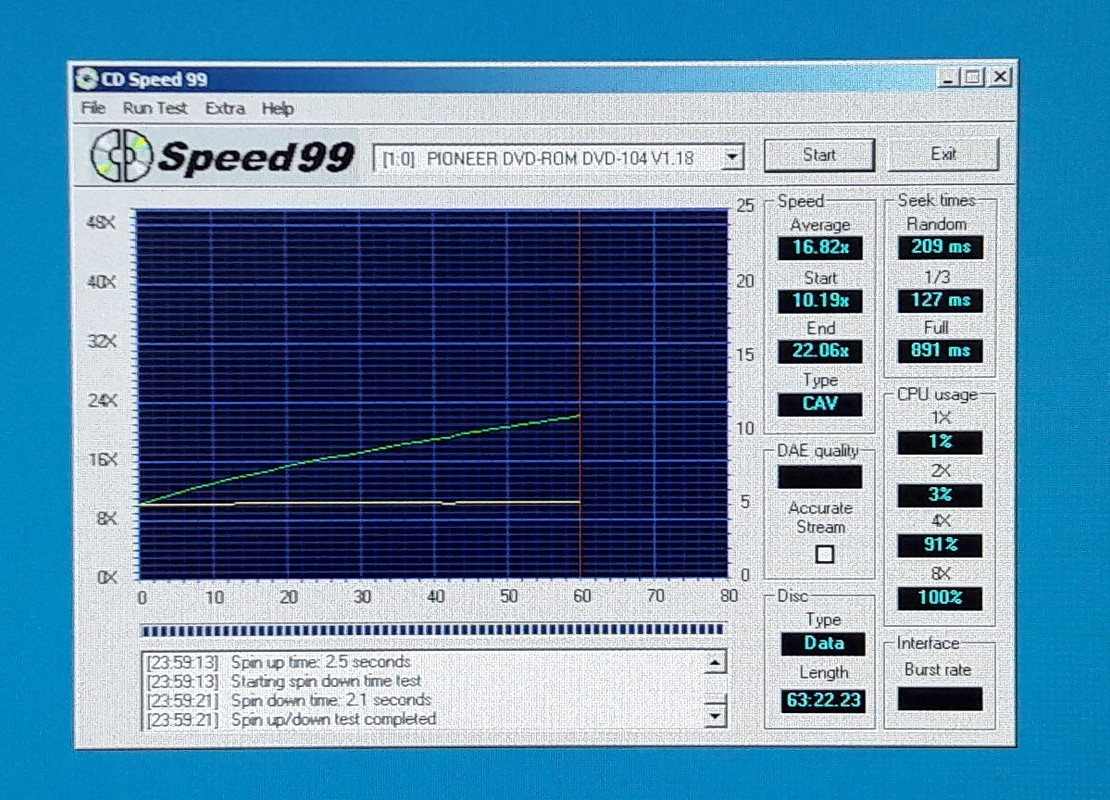Click the empty Burst rate field
The image size is (1110, 800).
(x=940, y=699)
